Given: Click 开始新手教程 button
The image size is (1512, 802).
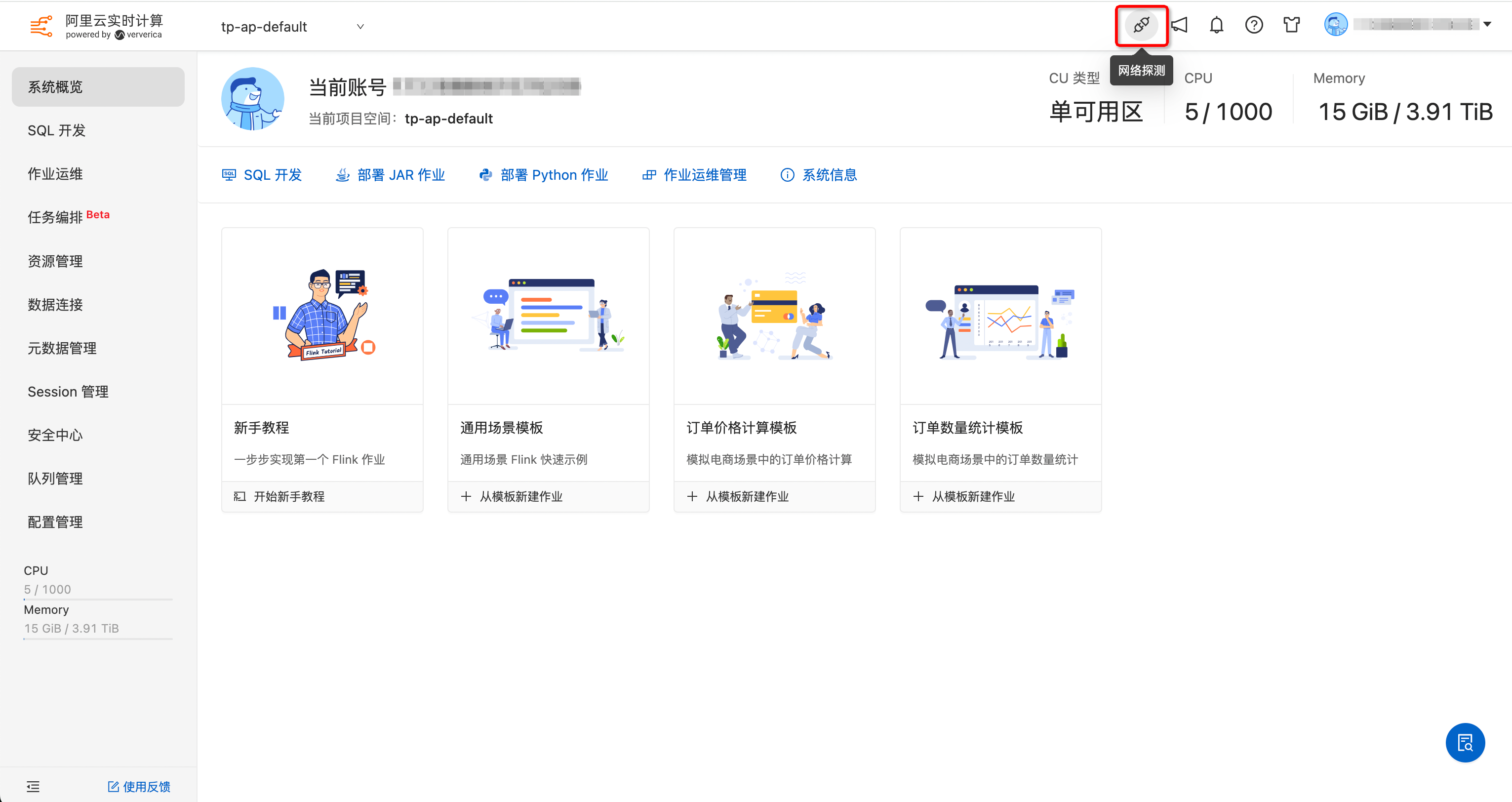Looking at the screenshot, I should click(288, 497).
